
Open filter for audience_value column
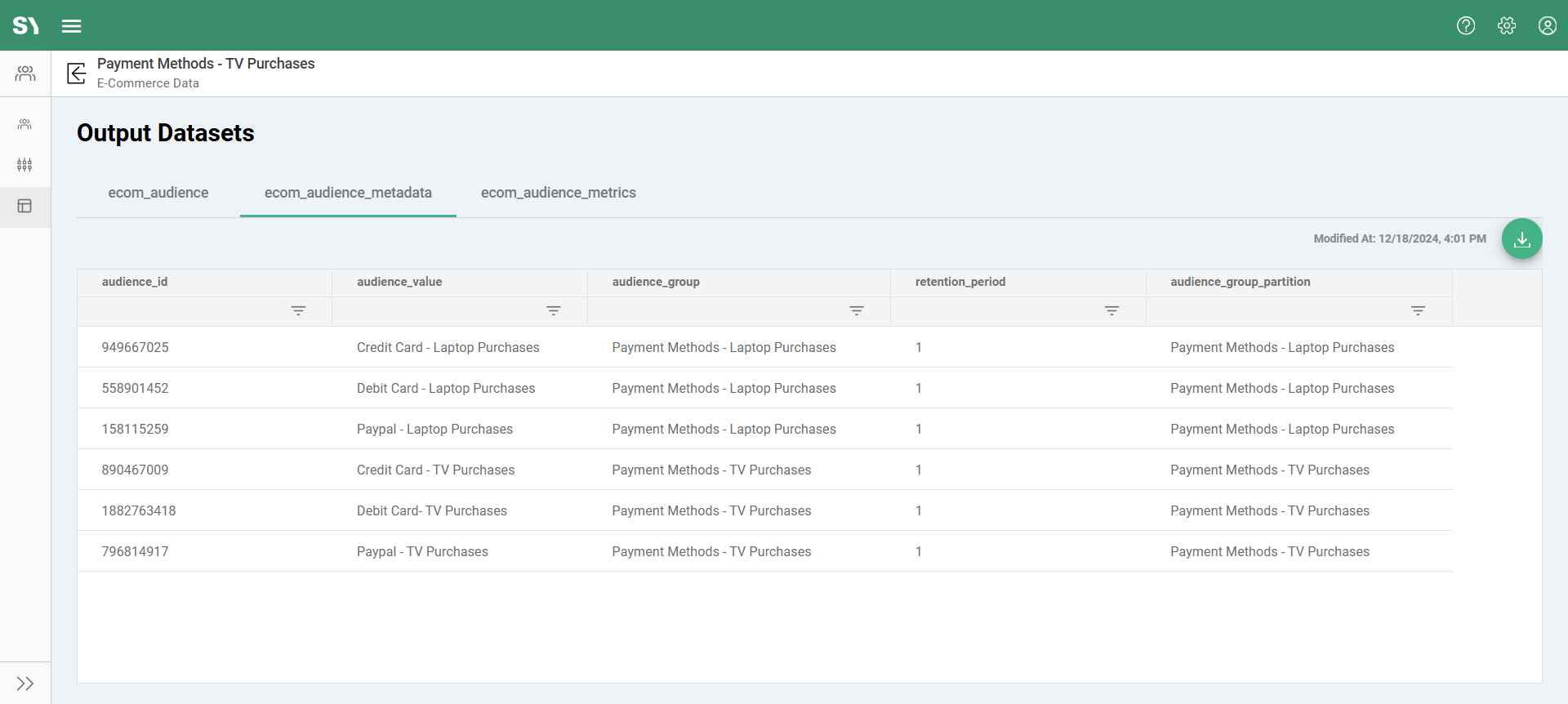pyautogui.click(x=554, y=311)
